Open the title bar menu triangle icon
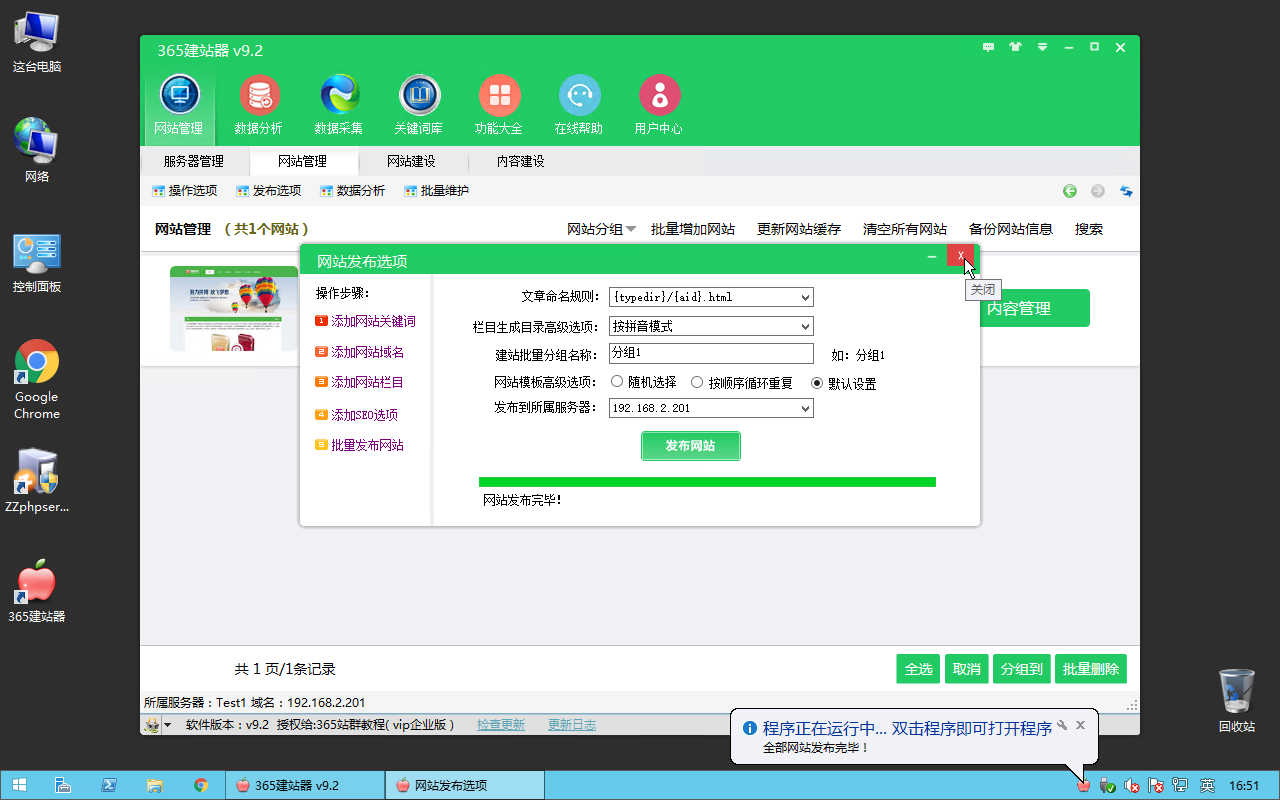Viewport: 1280px width, 800px height. click(x=1042, y=47)
